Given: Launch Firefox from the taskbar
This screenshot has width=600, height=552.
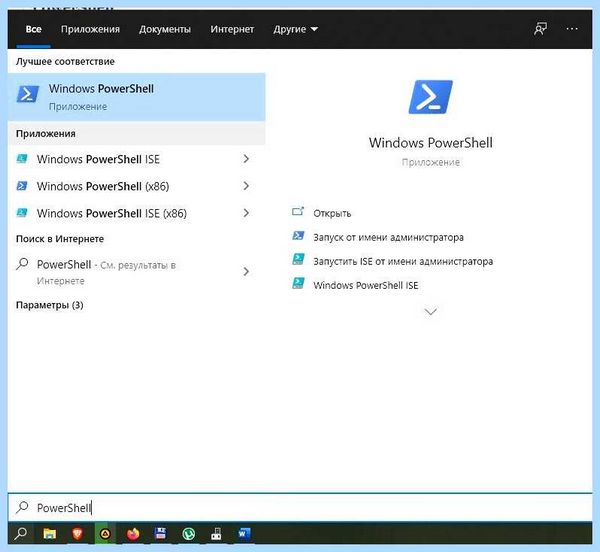Looking at the screenshot, I should [x=133, y=533].
